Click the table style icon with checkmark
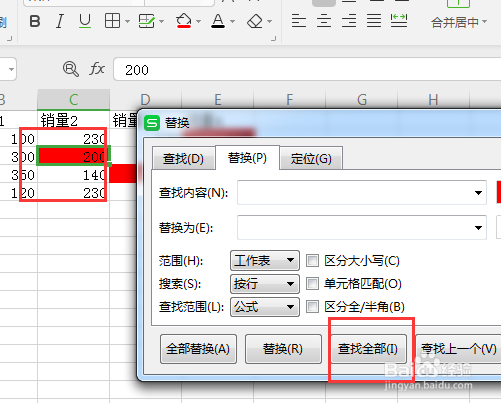 tap(147, 21)
